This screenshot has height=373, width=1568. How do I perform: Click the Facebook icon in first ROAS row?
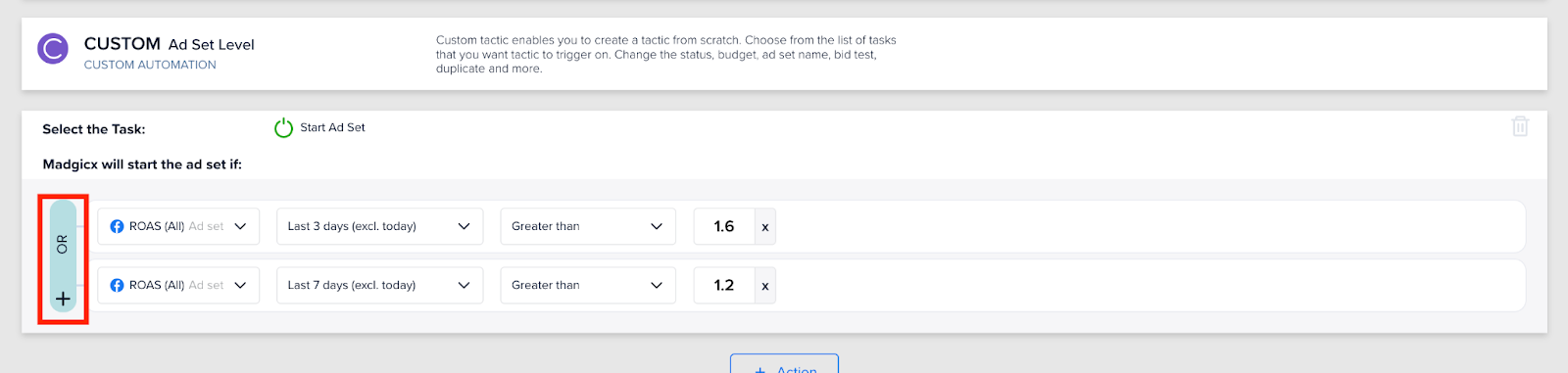117,226
